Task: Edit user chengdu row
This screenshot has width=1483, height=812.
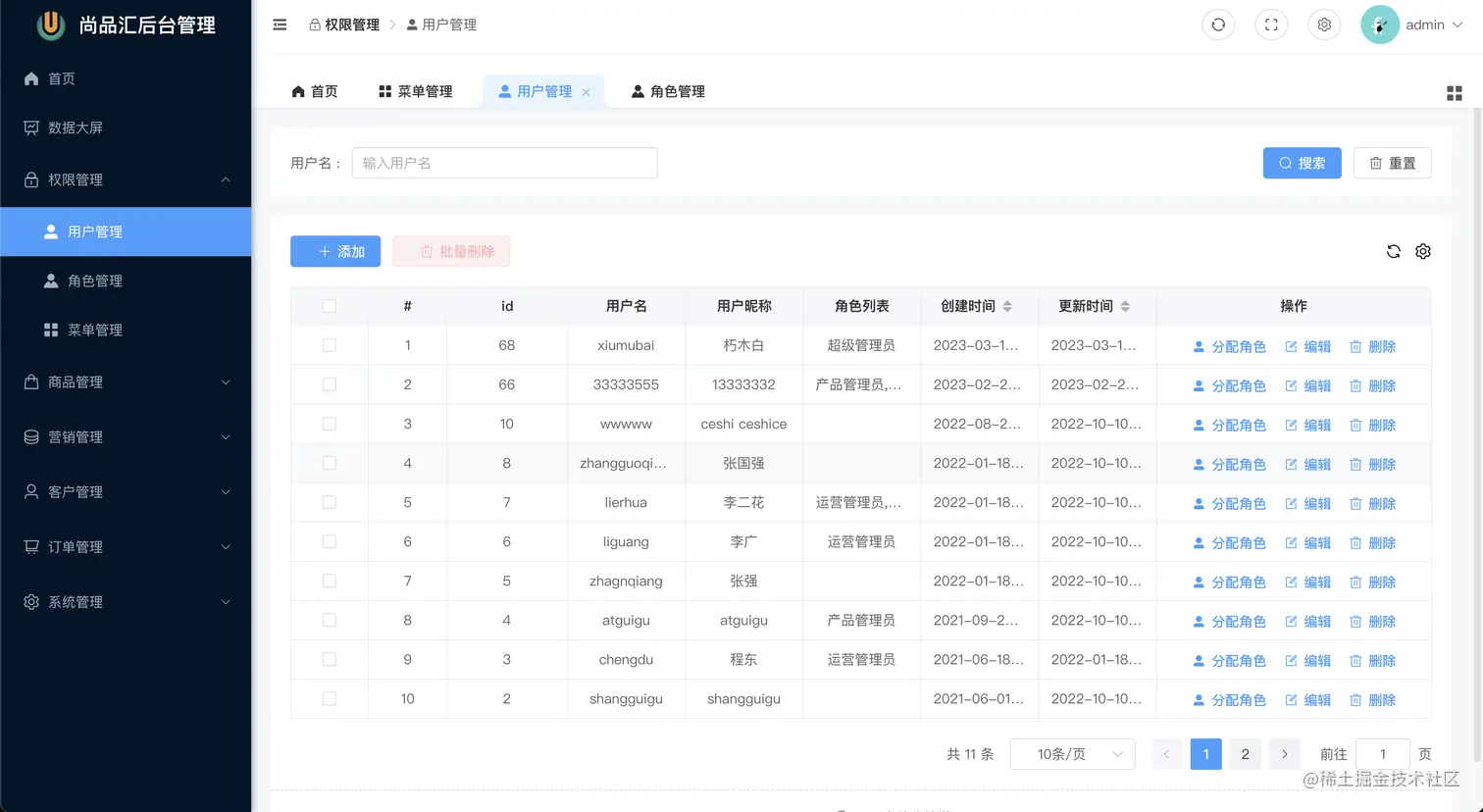Action: 1308,660
